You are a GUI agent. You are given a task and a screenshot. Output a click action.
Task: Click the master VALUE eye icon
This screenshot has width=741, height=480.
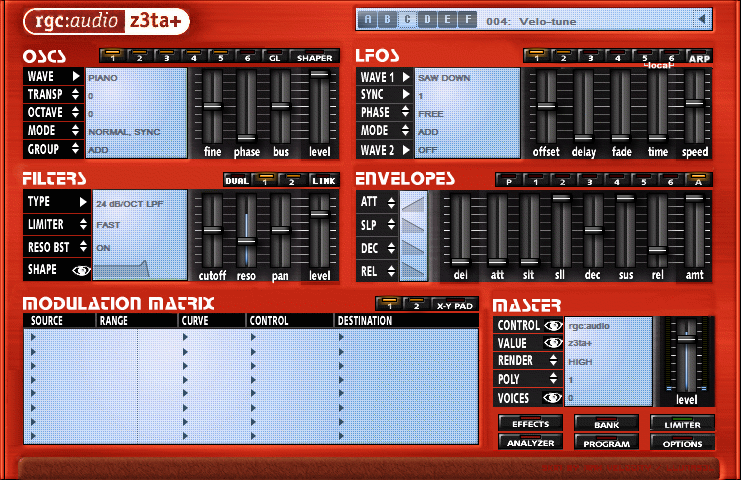553,343
